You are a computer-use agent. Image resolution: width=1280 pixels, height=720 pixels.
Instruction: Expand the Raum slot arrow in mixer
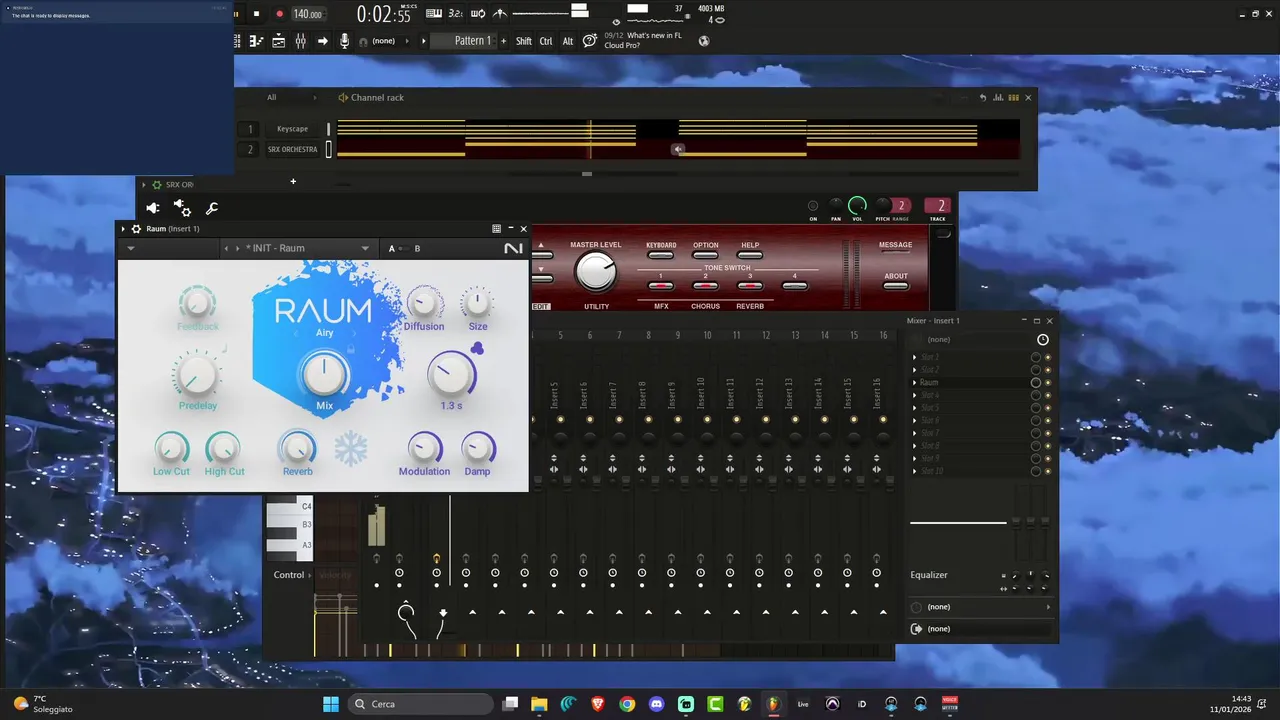point(914,382)
